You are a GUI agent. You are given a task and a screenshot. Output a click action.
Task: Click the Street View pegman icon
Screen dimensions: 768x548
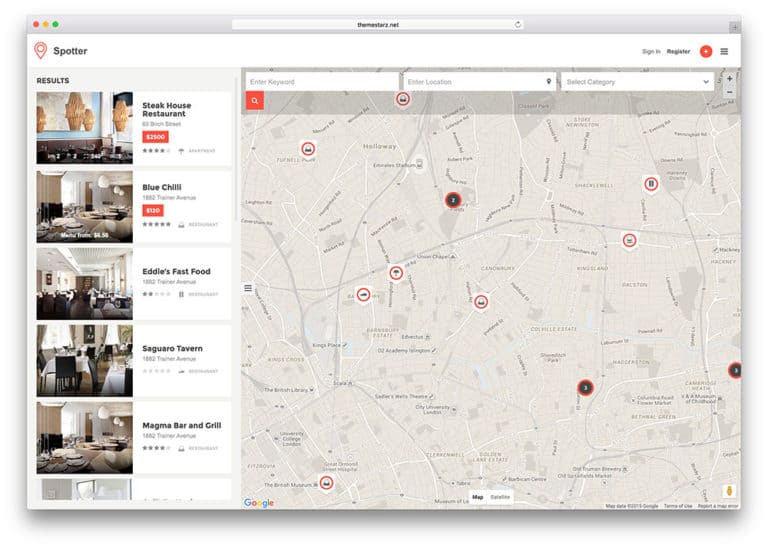click(x=729, y=491)
